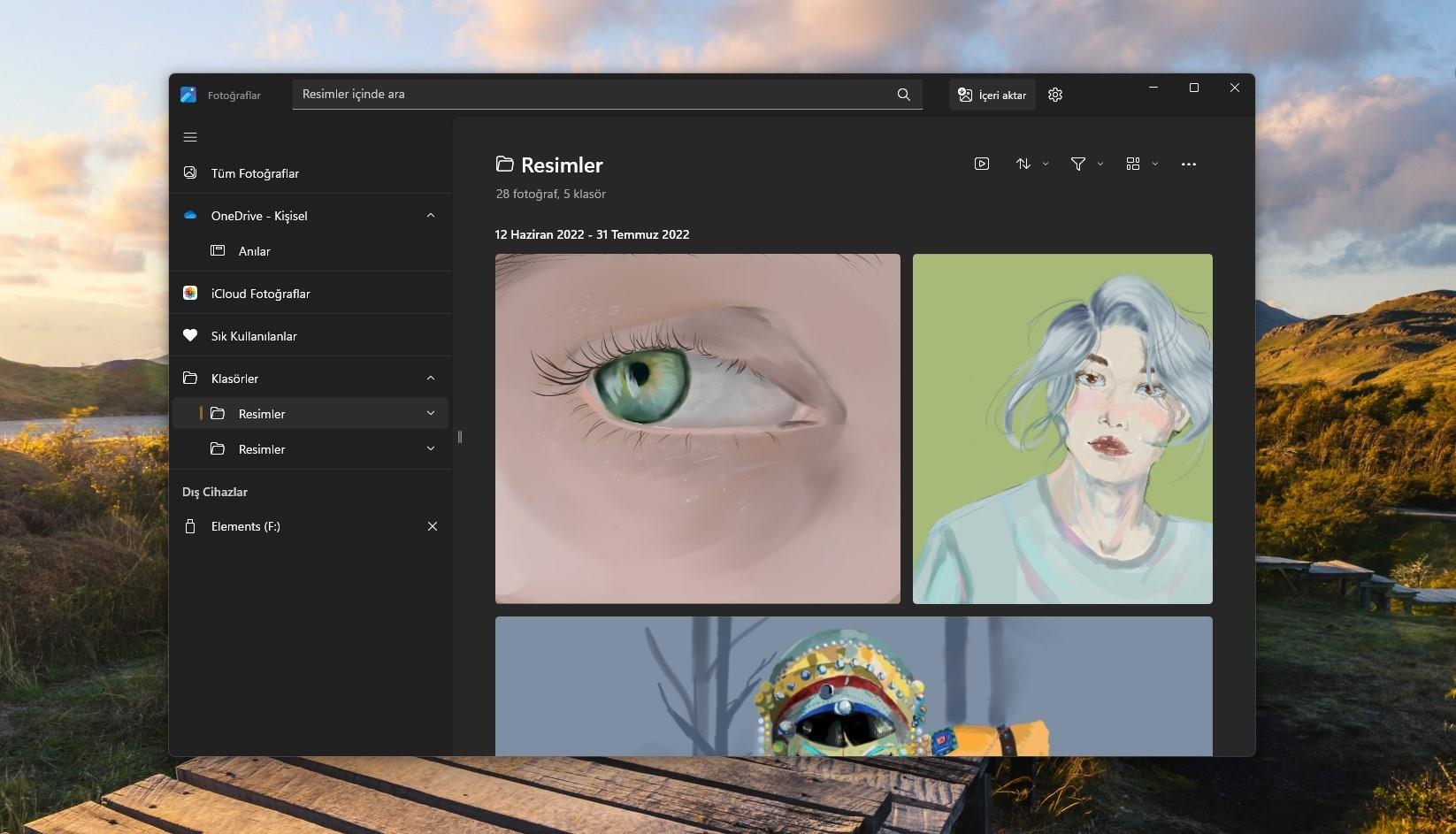Open settings via the gear icon
This screenshot has height=834, width=1456.
coord(1055,95)
